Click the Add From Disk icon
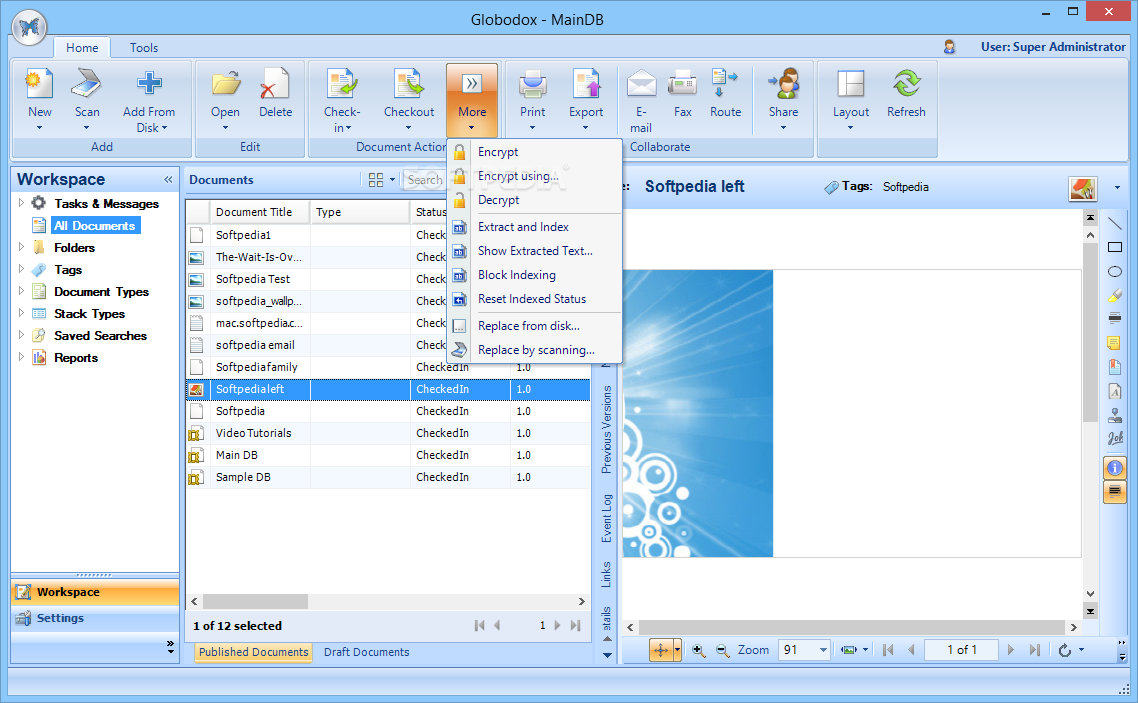The width and height of the screenshot is (1138, 703). 149,83
